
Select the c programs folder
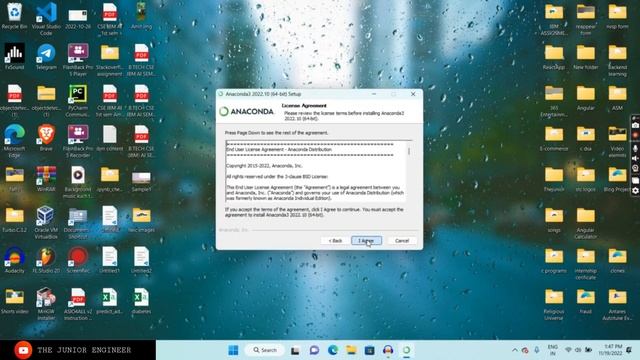pos(554,260)
